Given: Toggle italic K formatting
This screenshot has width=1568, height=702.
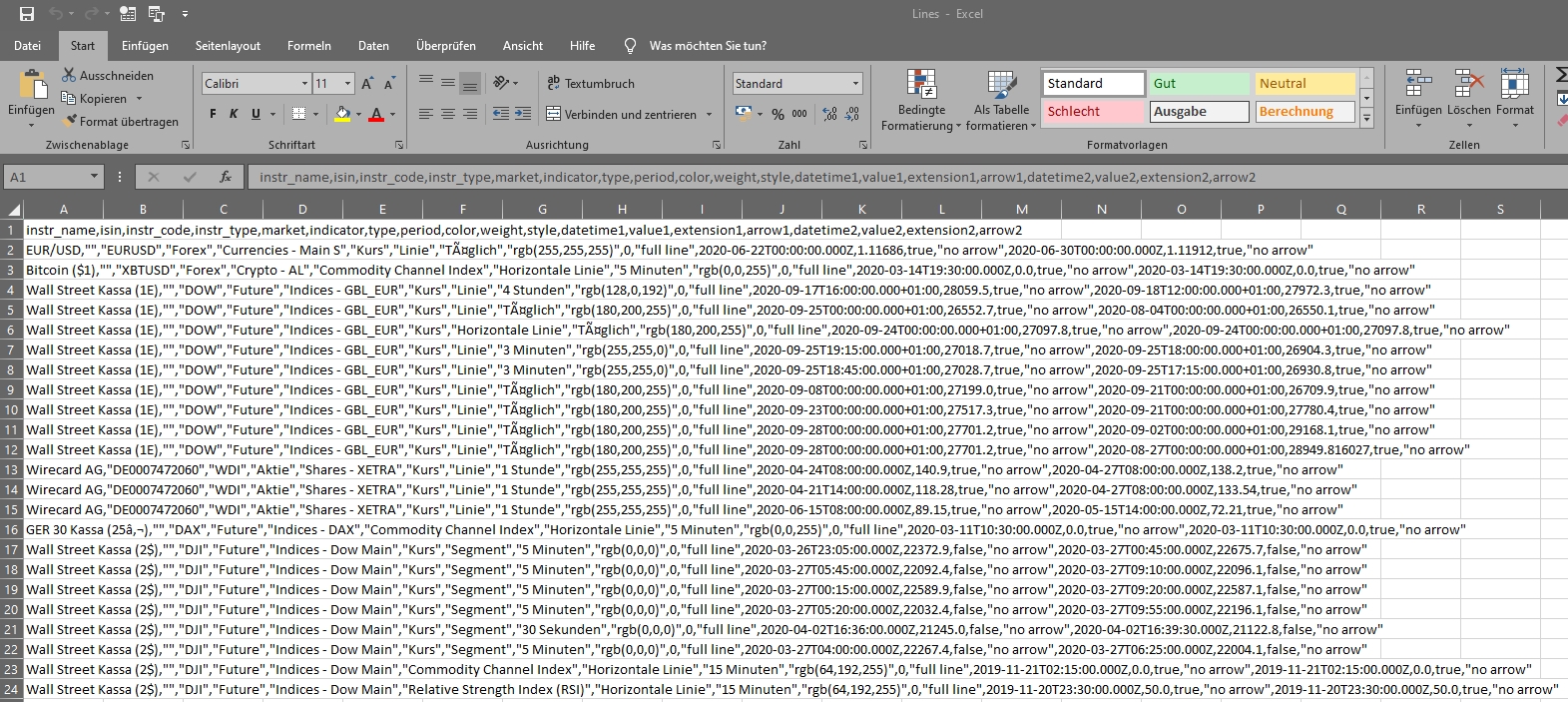Looking at the screenshot, I should coord(234,114).
